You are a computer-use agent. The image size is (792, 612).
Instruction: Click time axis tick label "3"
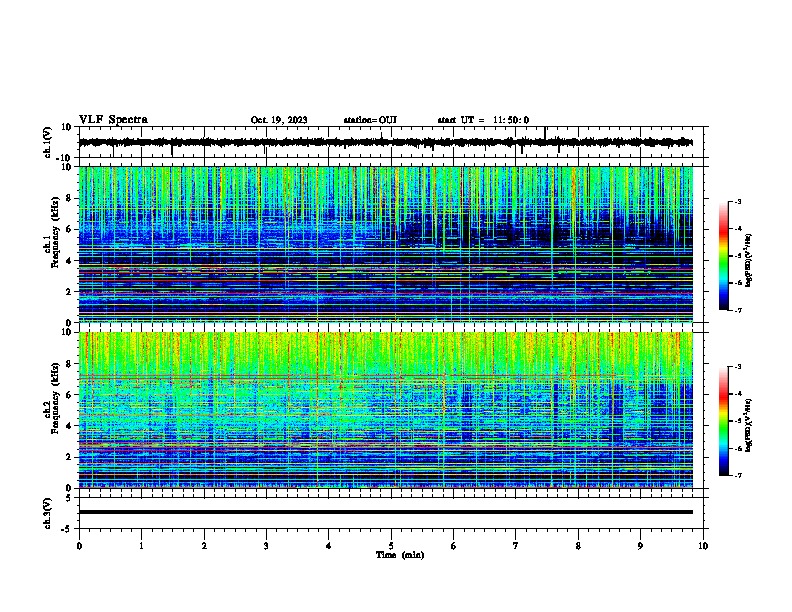tap(266, 546)
